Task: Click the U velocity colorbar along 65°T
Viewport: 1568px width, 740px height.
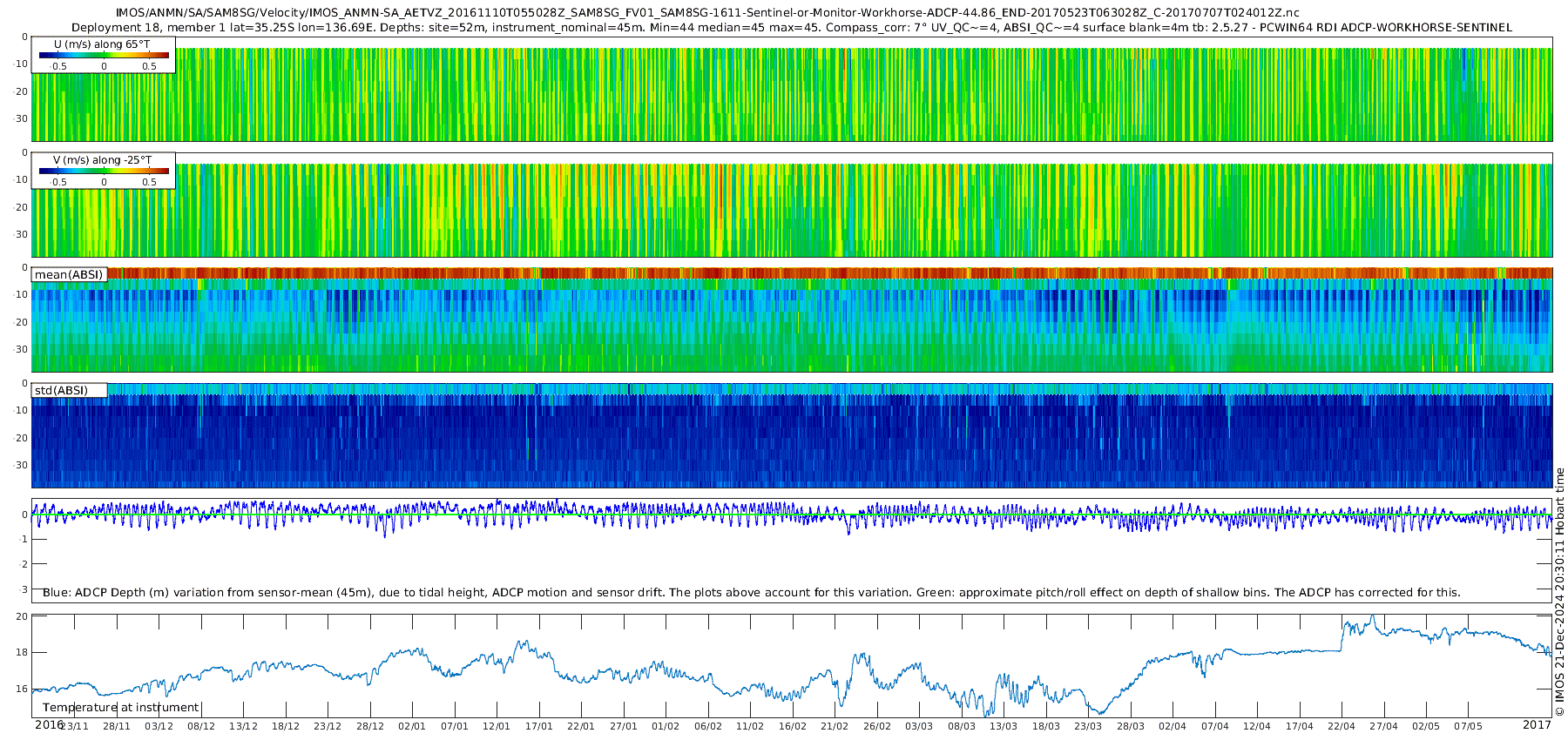Action: (x=104, y=55)
